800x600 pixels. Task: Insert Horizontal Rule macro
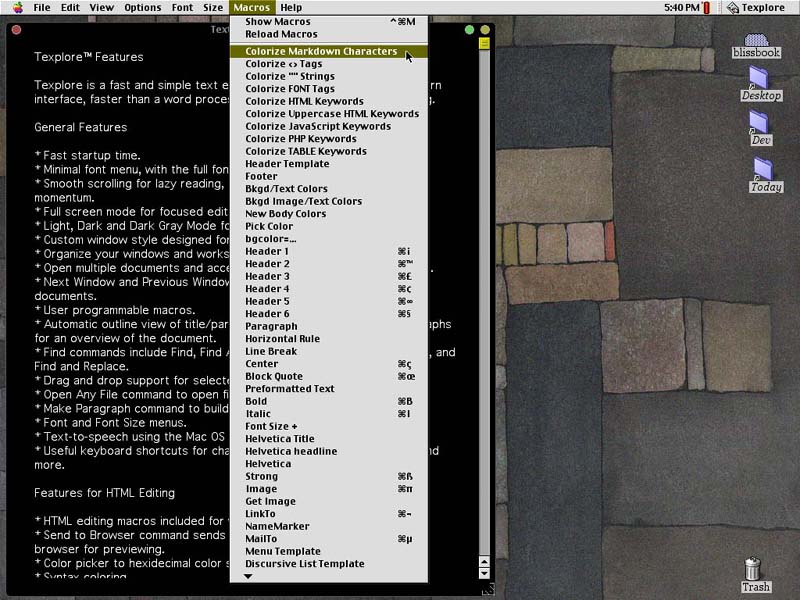(x=329, y=339)
